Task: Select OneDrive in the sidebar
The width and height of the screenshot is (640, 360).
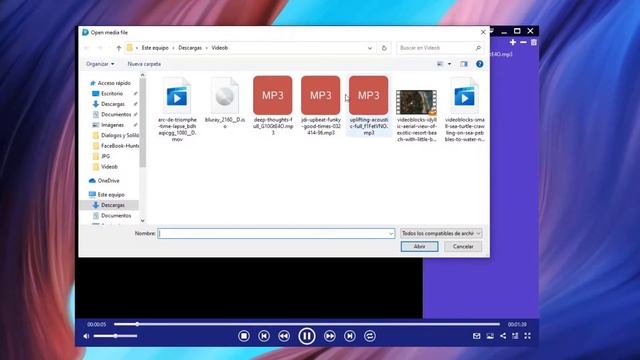Action: [108, 180]
